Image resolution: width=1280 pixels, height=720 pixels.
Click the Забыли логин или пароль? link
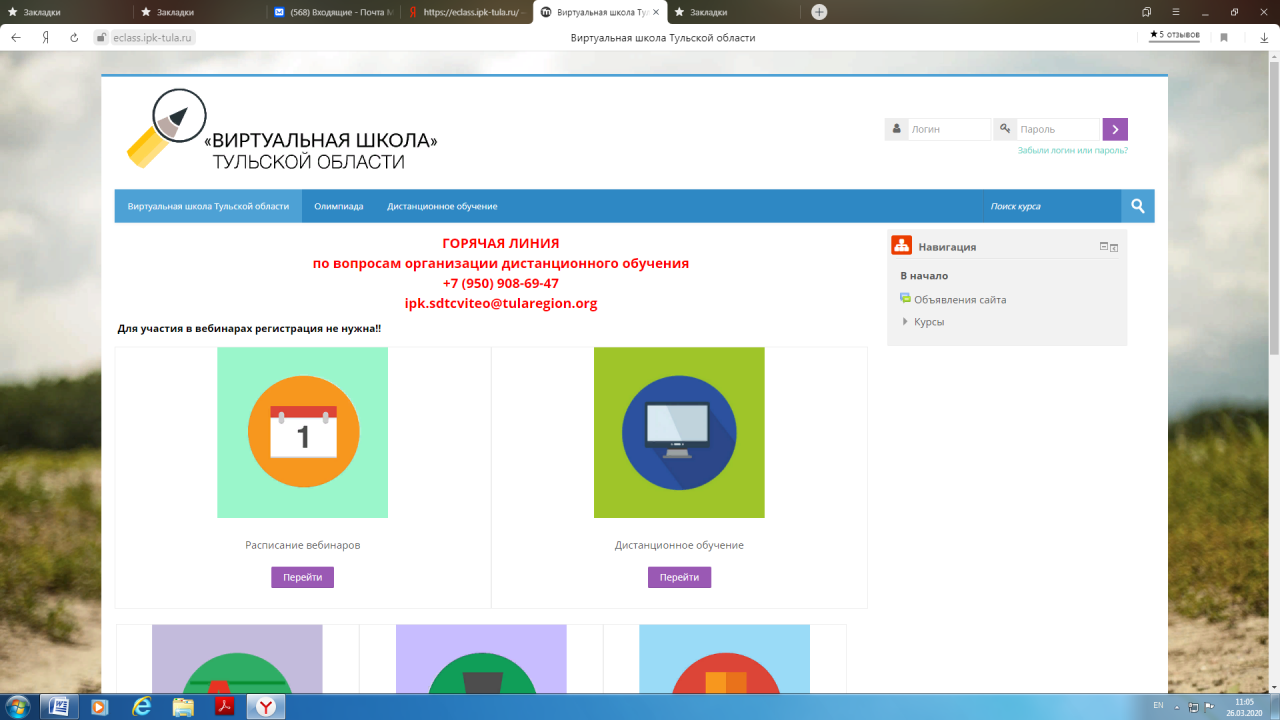1073,150
